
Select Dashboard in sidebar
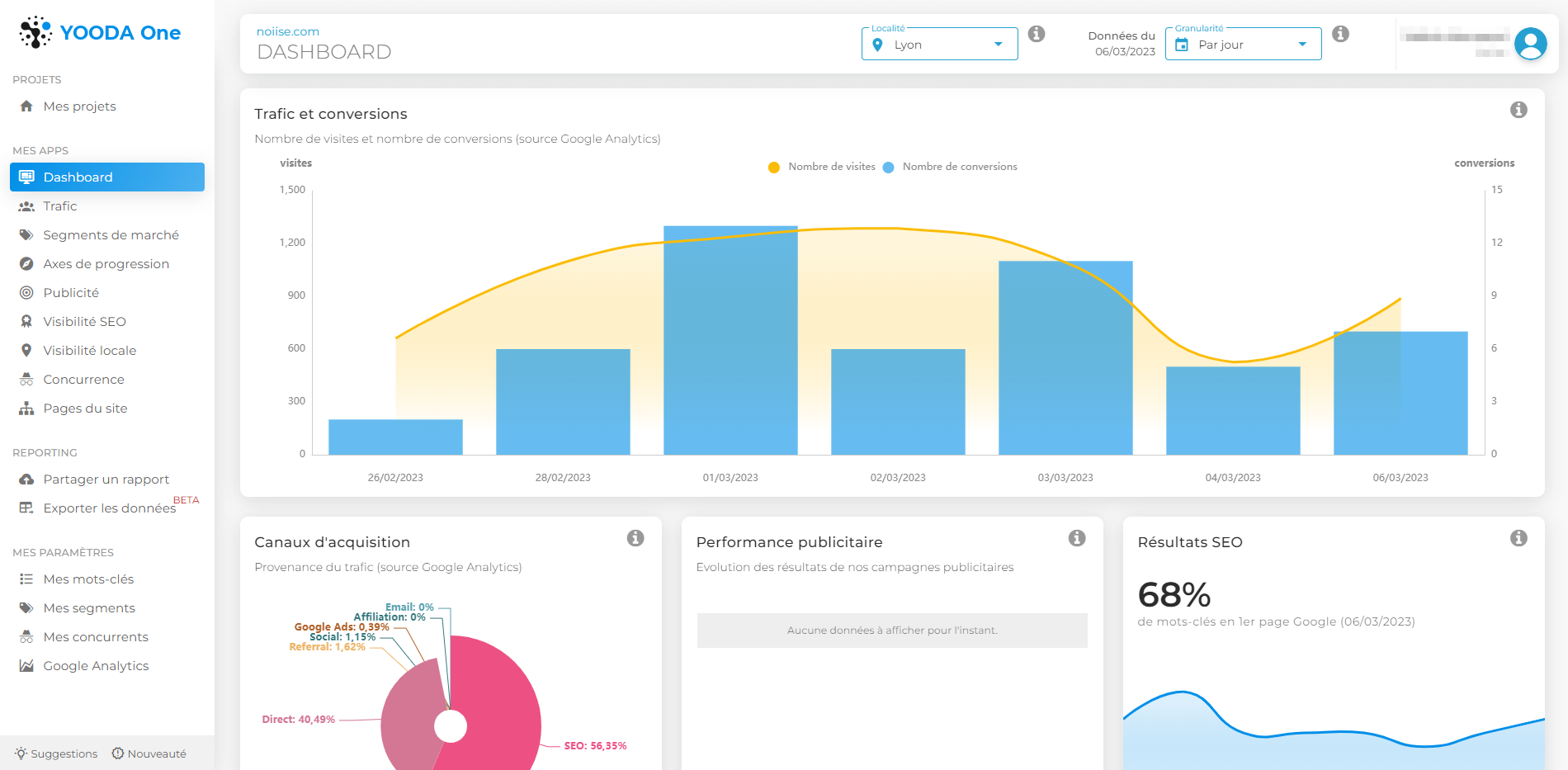click(x=107, y=177)
